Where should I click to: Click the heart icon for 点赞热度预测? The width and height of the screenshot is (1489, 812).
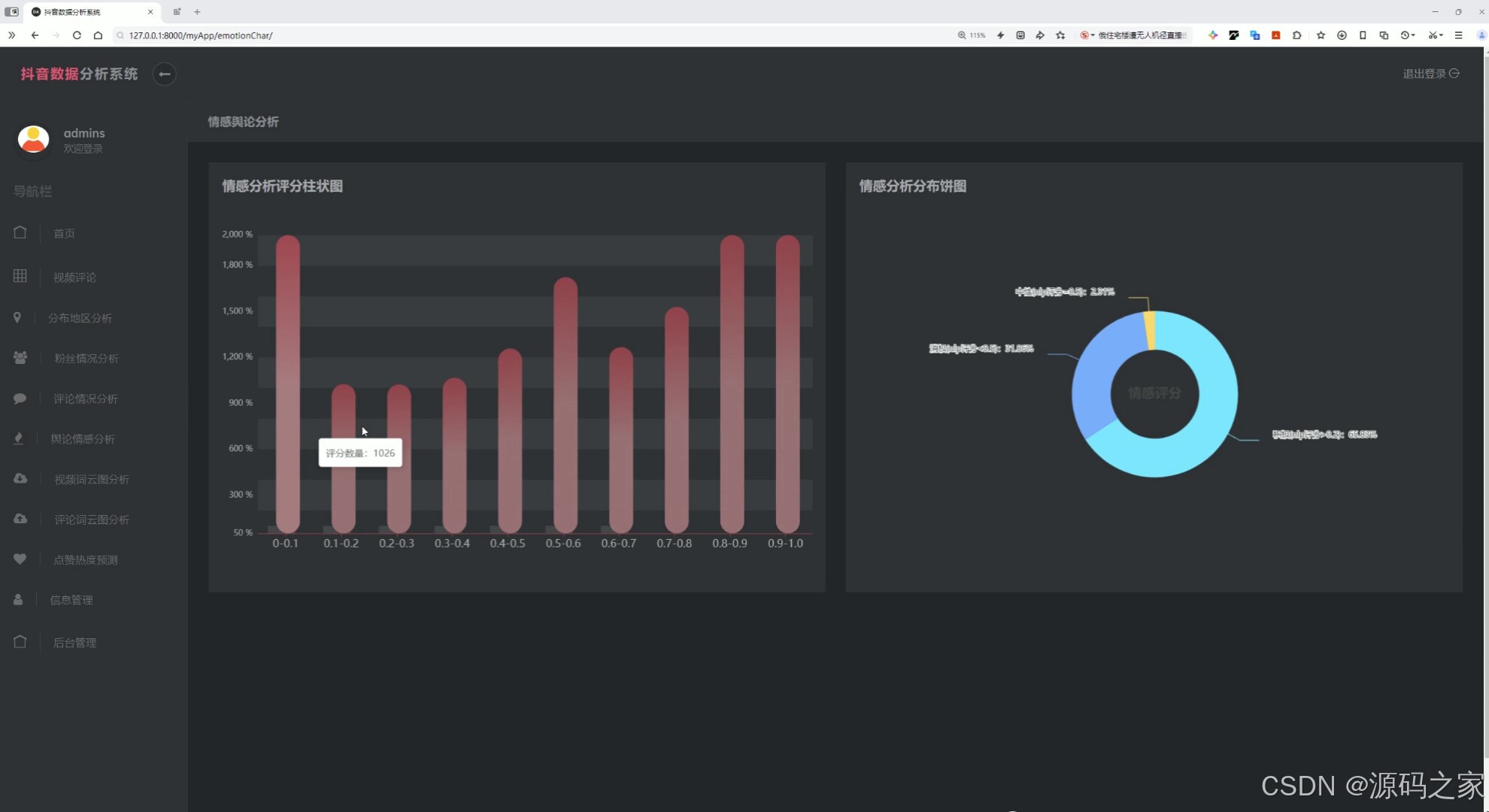(x=20, y=559)
